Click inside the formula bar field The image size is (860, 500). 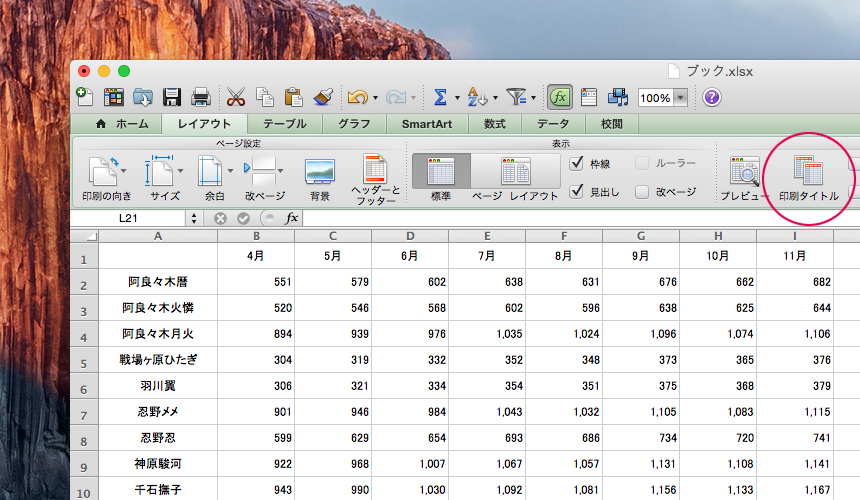[x=581, y=218]
